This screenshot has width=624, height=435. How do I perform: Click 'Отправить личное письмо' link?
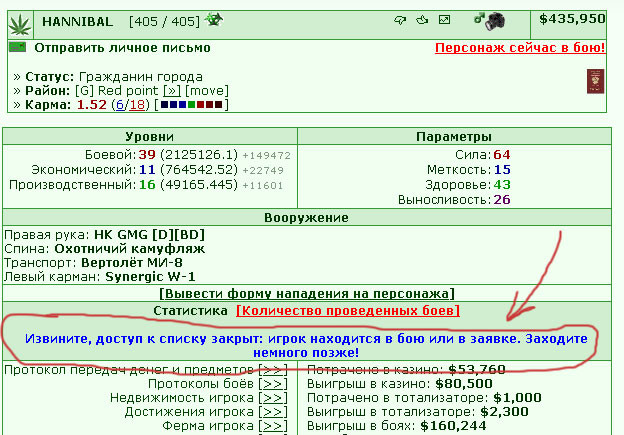[x=122, y=48]
